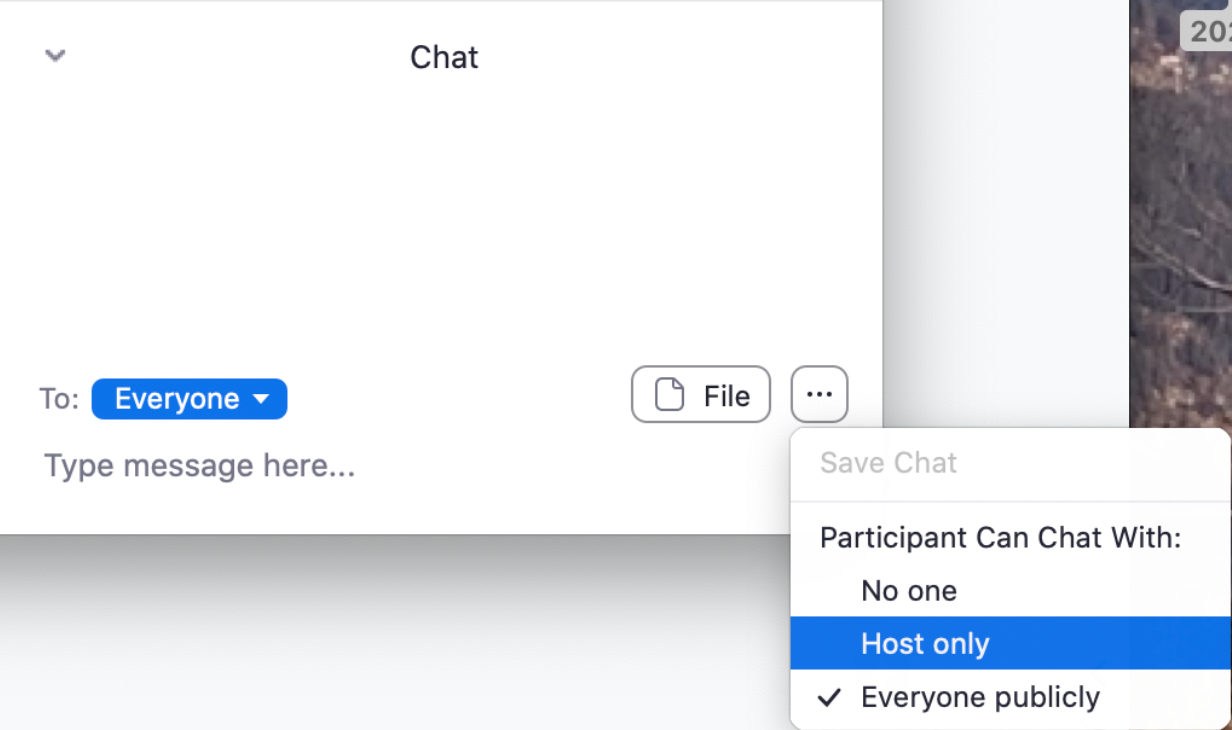Open the three-dots more options button
Image resolution: width=1232 pixels, height=730 pixels.
(x=819, y=395)
